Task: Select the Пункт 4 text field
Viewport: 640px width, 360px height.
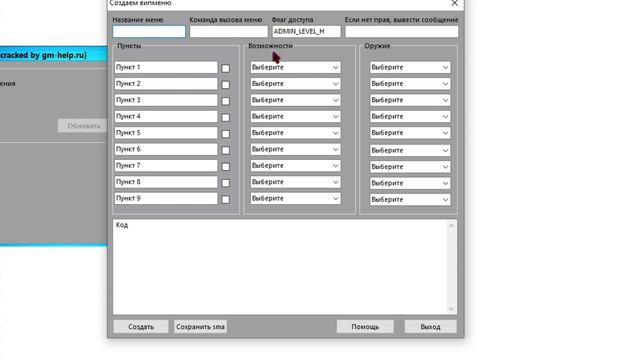Action: (166, 116)
